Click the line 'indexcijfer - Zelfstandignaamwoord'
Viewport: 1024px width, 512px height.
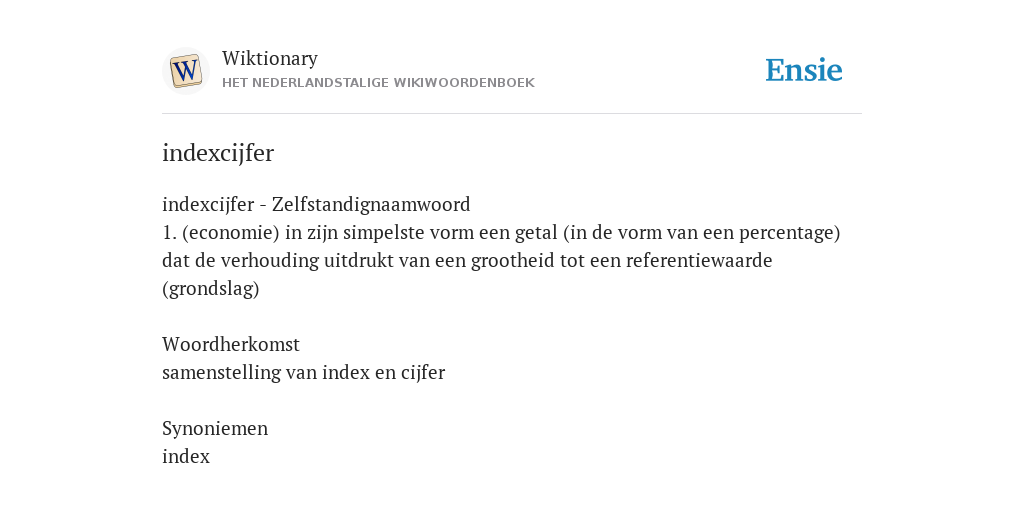[316, 204]
